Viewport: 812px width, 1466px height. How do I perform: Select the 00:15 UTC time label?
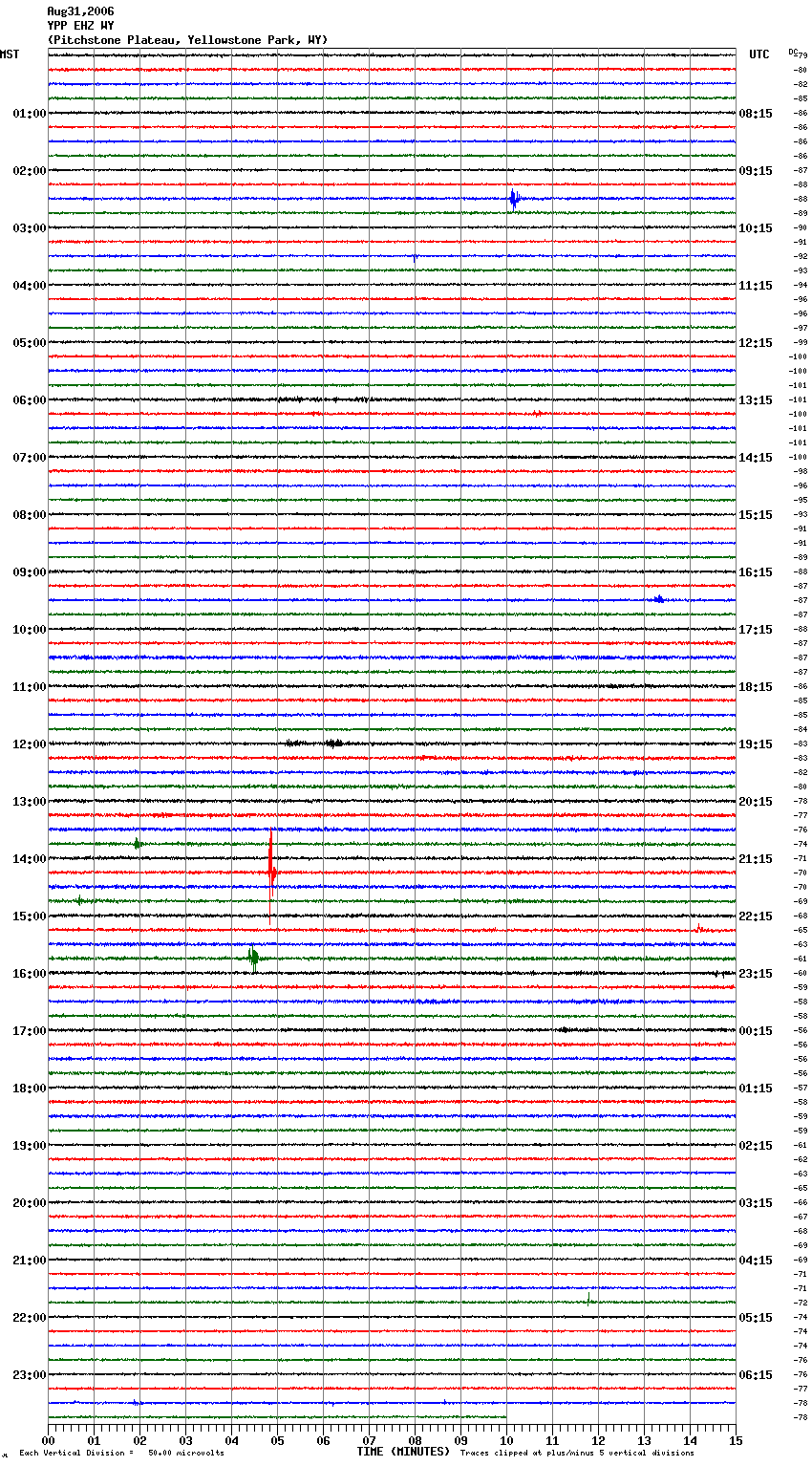point(756,1031)
